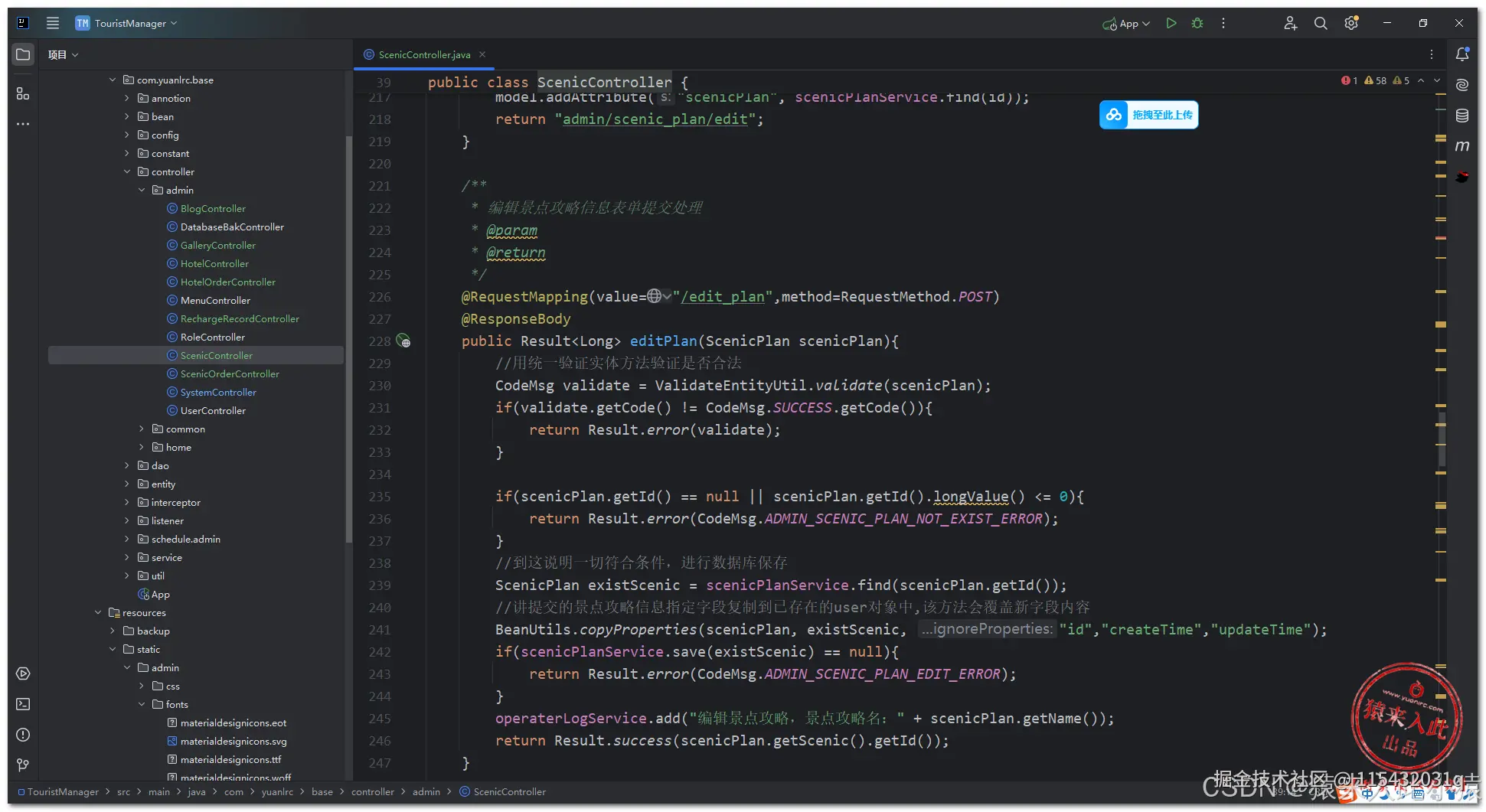Click TouristManager in the breadcrumb bar
This screenshot has width=1486, height=812.
coord(63,792)
